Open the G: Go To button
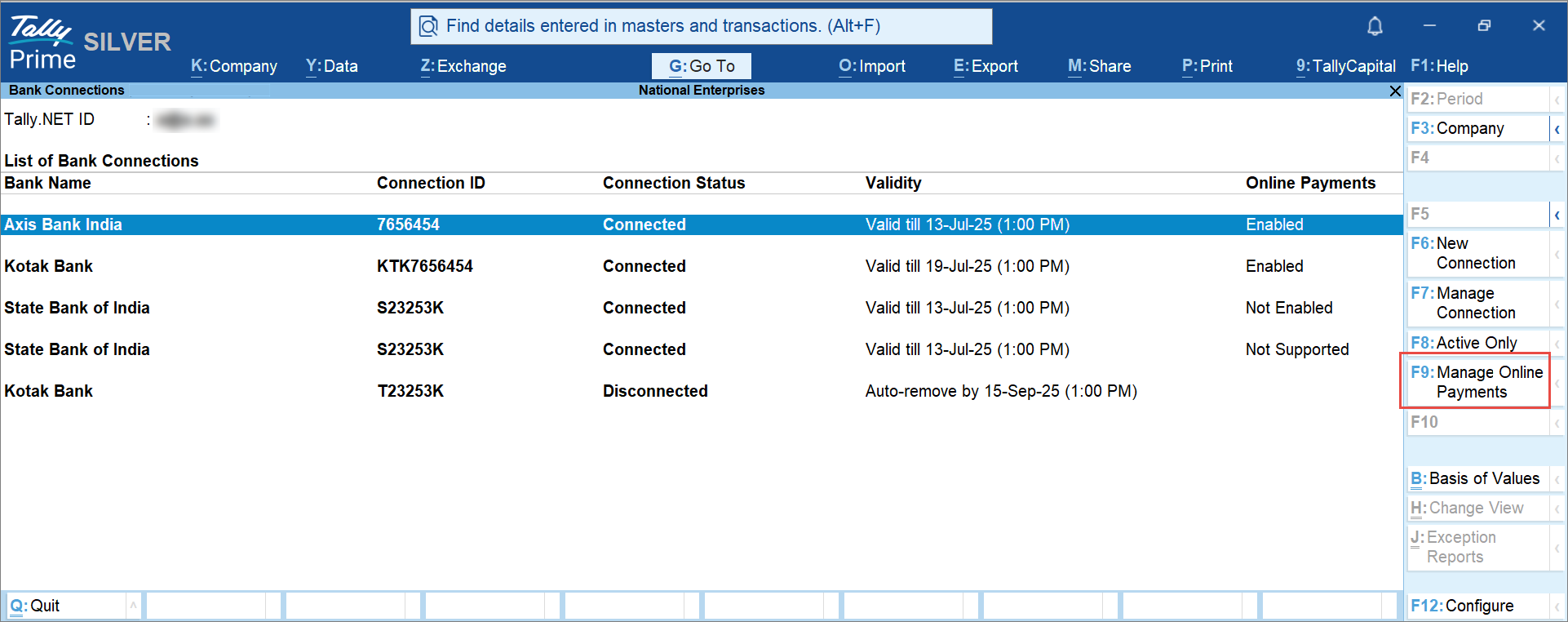The width and height of the screenshot is (1568, 622). click(701, 66)
